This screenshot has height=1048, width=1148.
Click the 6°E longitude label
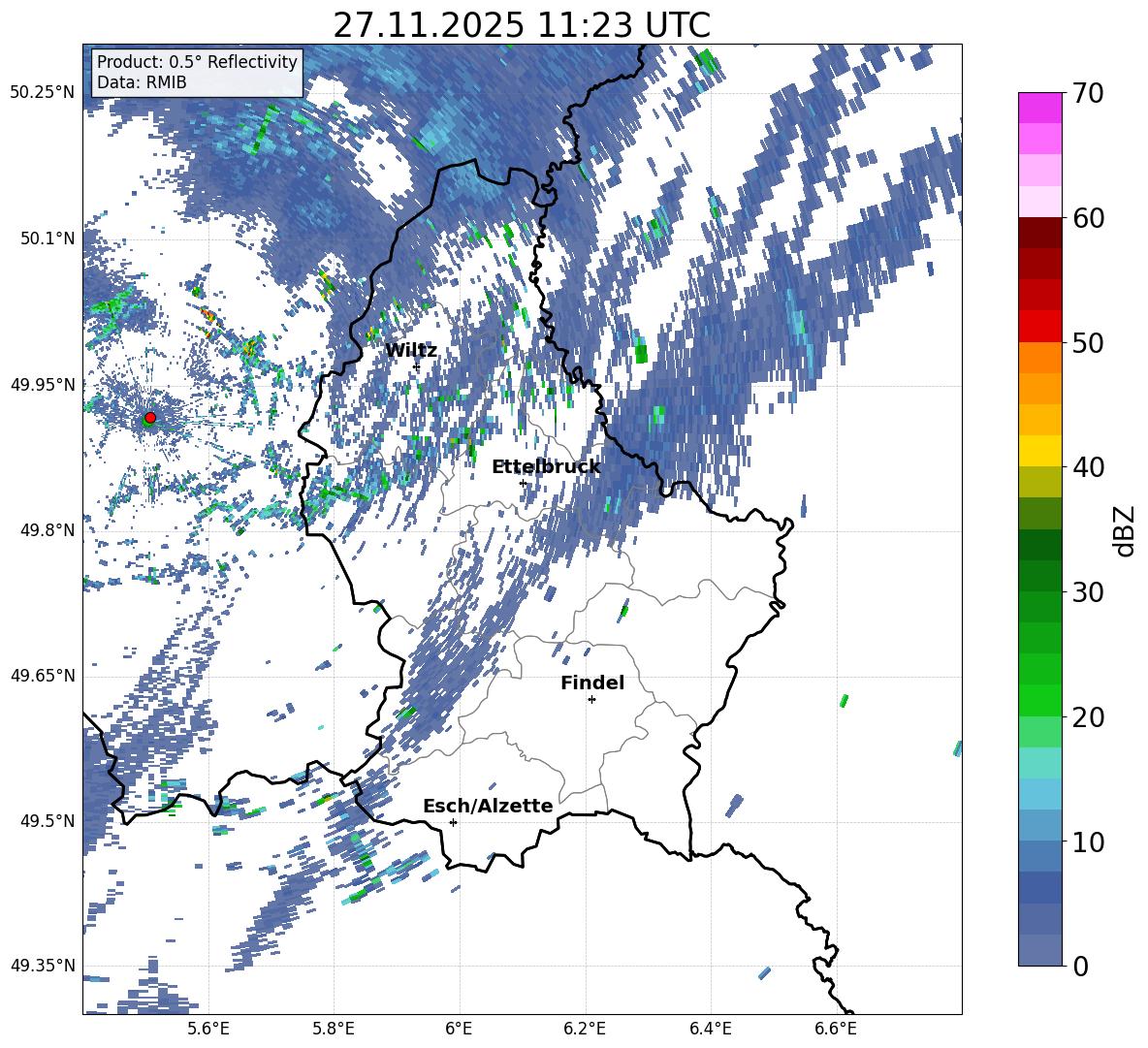(x=459, y=1029)
